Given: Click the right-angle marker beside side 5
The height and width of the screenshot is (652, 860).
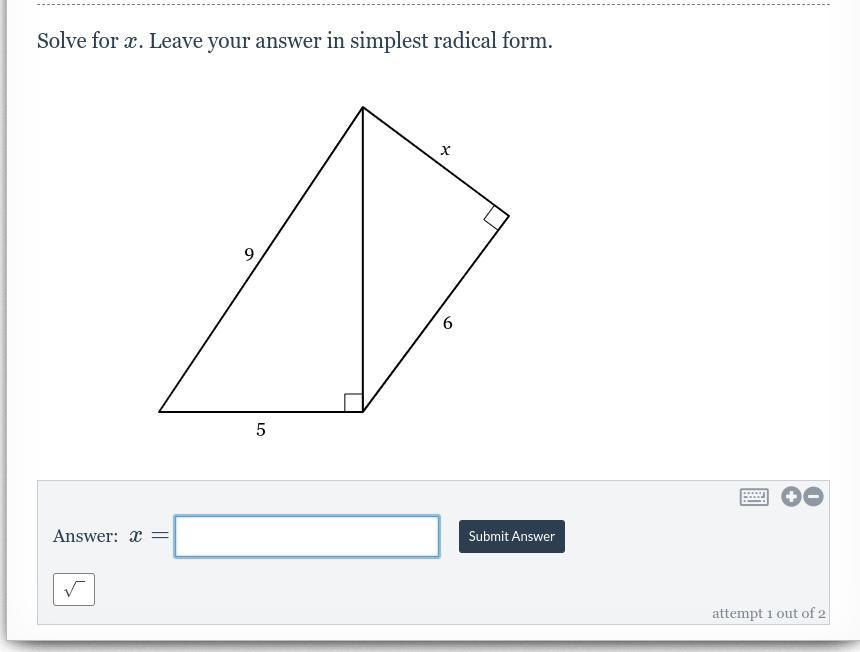Looking at the screenshot, I should pos(353,402).
